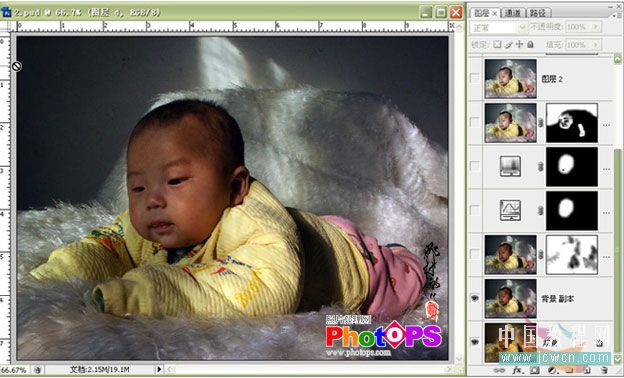
Task: Open the fill slider arrow
Action: click(595, 45)
